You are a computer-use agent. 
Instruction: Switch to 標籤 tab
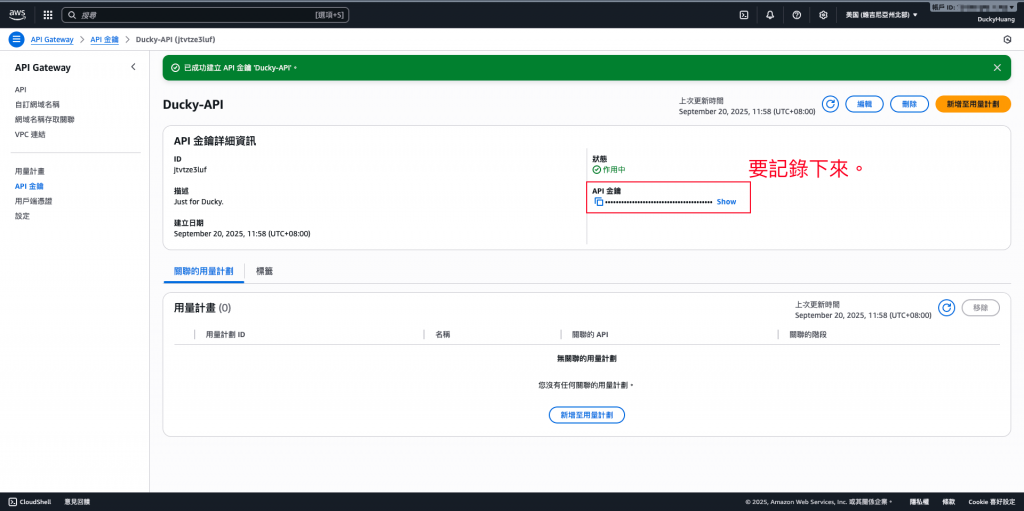tap(264, 271)
